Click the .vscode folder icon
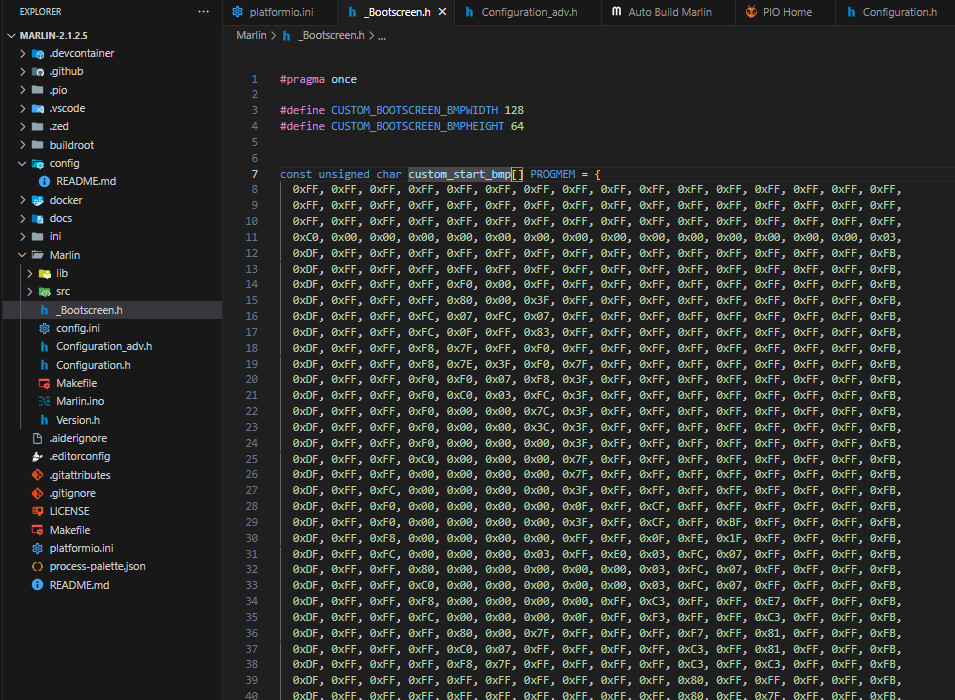955x700 pixels. (x=38, y=108)
